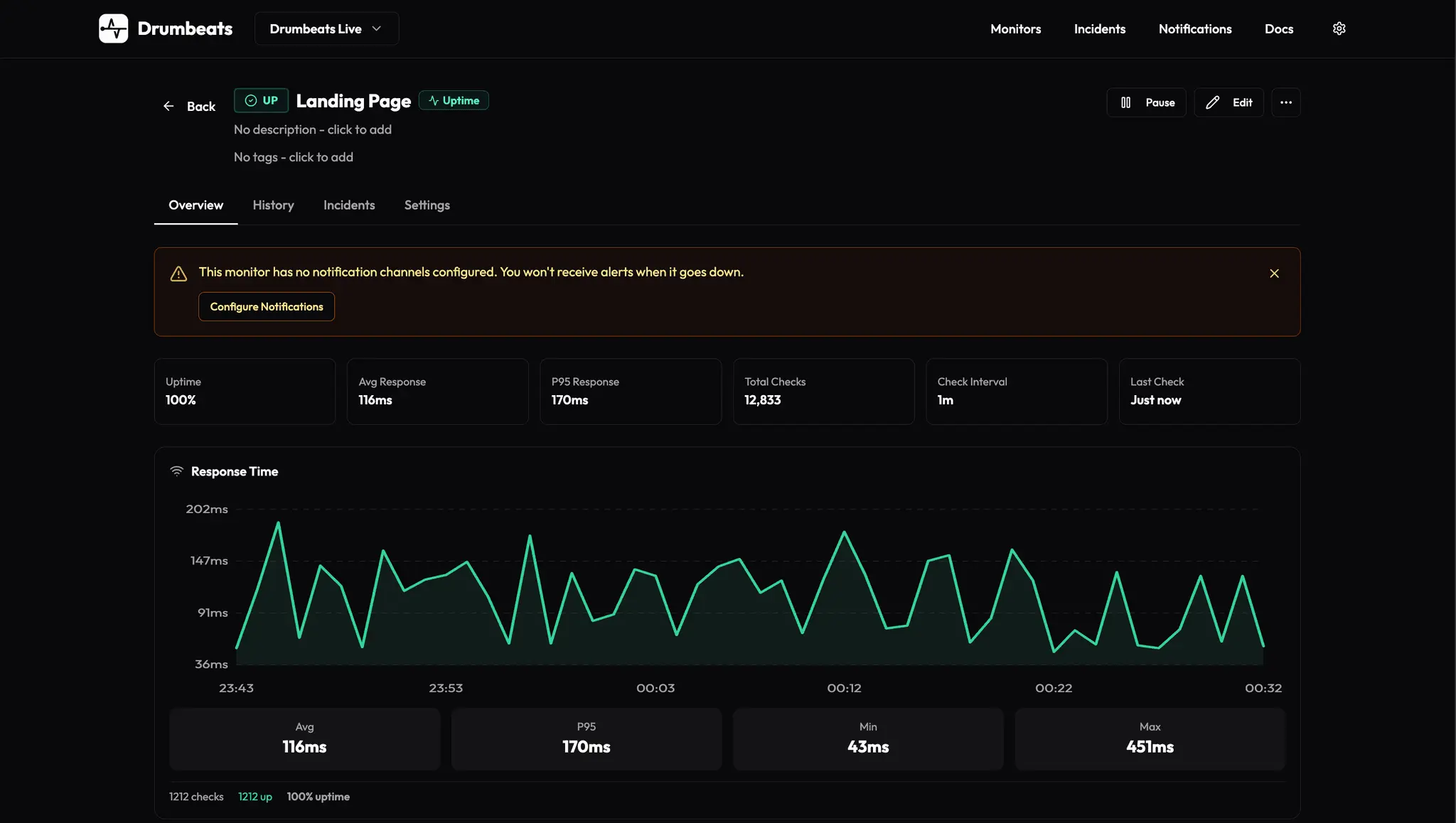Click the pause bars icon

click(1125, 102)
